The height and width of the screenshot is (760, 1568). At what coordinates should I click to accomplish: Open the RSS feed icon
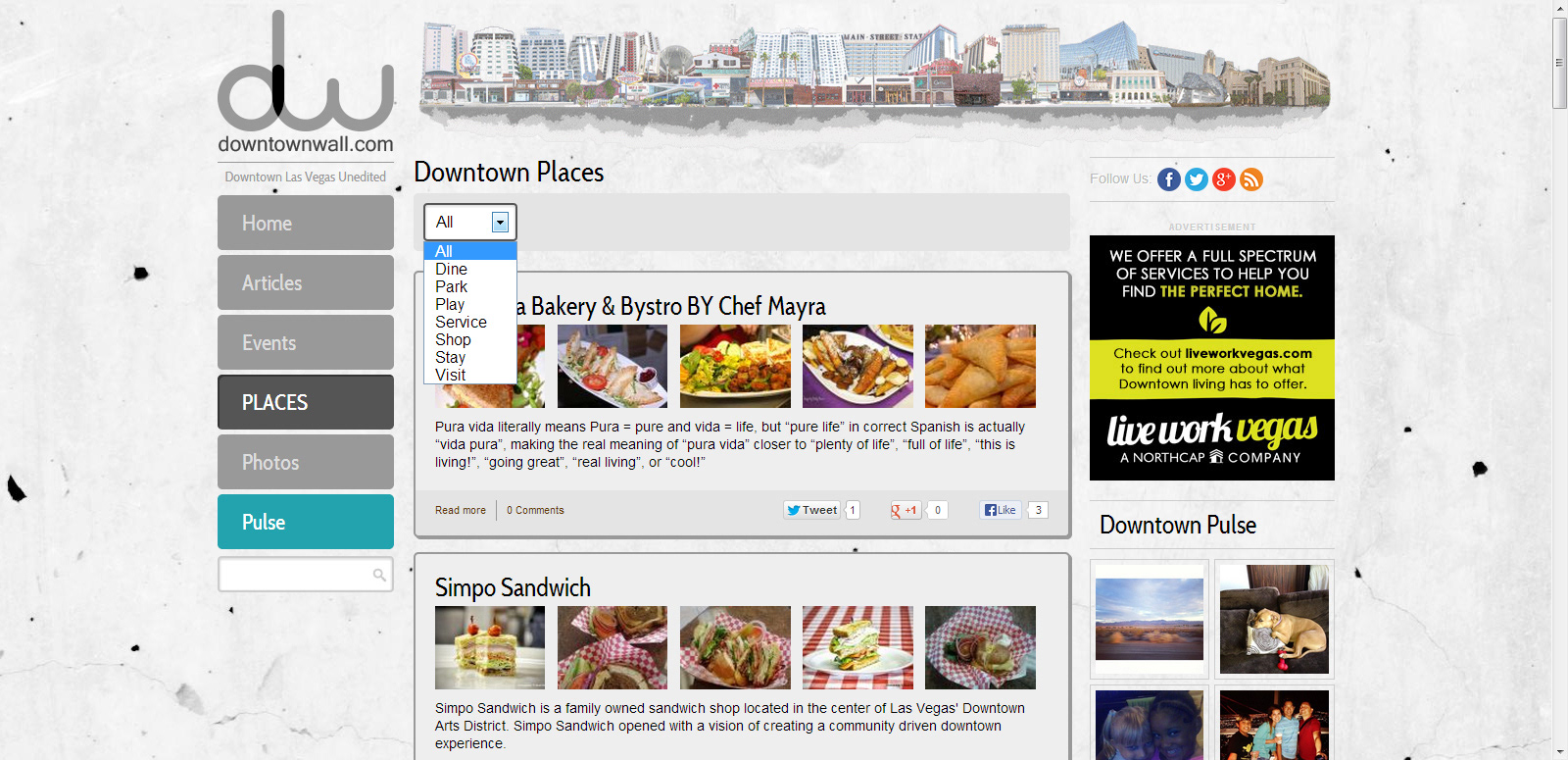(x=1250, y=179)
